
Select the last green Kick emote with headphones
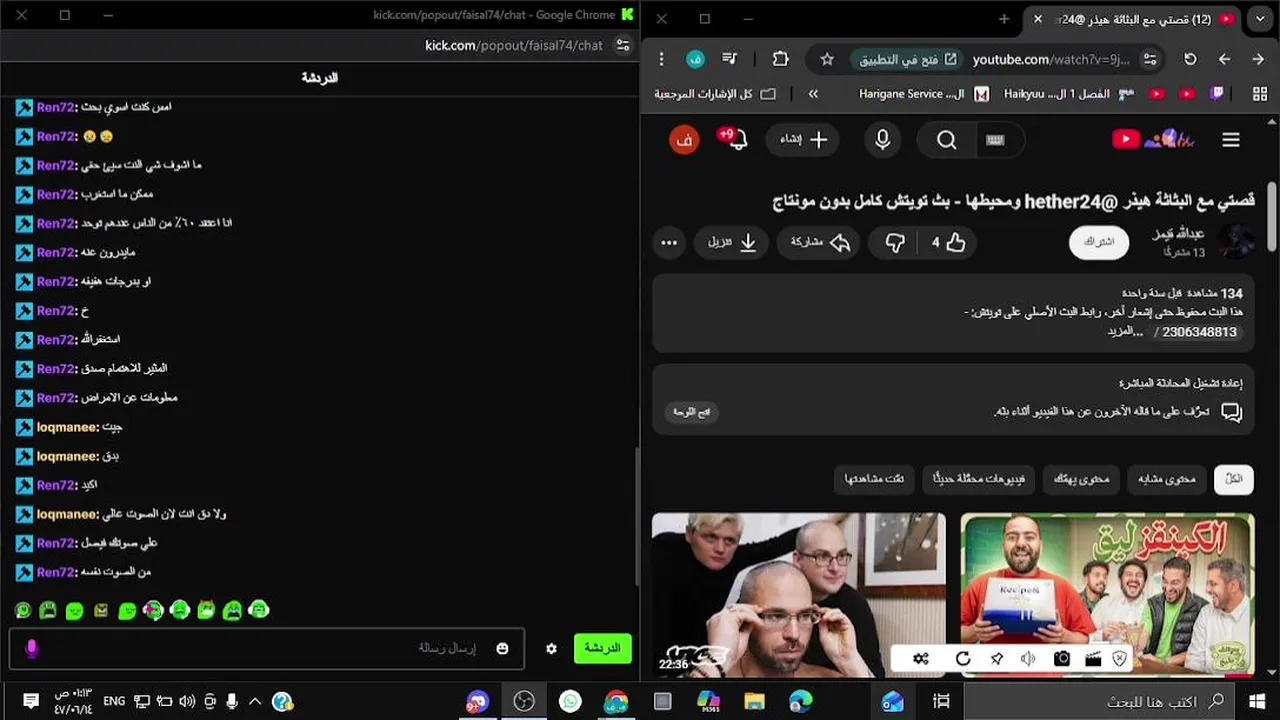tap(258, 609)
